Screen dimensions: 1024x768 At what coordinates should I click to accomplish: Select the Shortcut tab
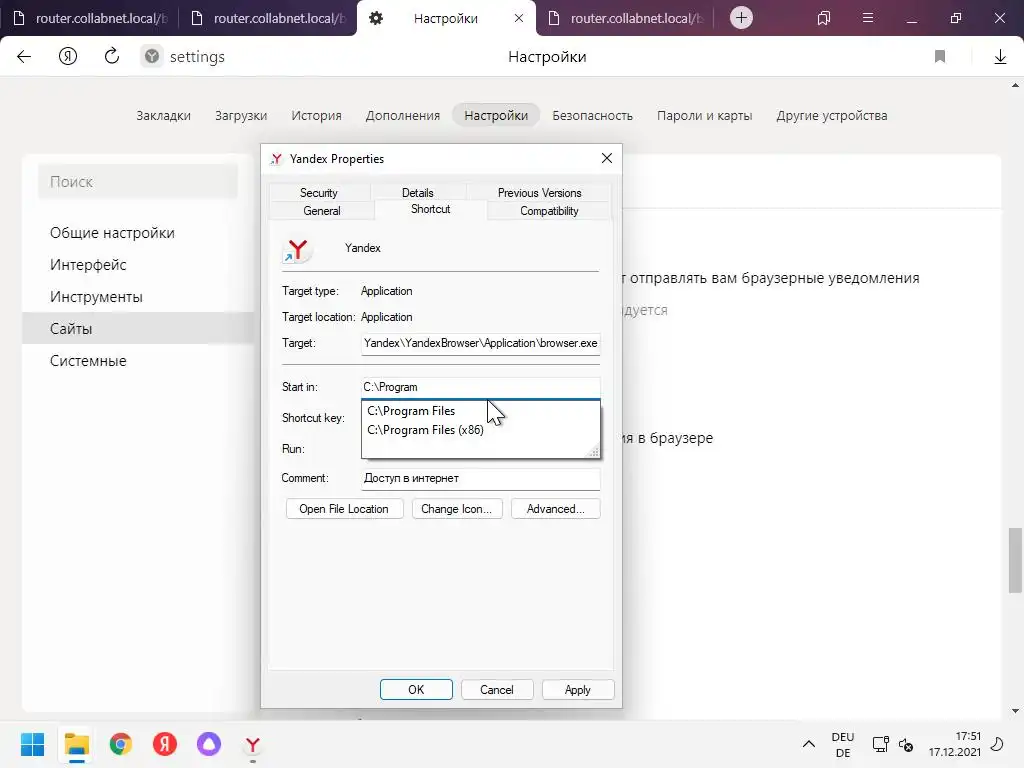point(430,209)
